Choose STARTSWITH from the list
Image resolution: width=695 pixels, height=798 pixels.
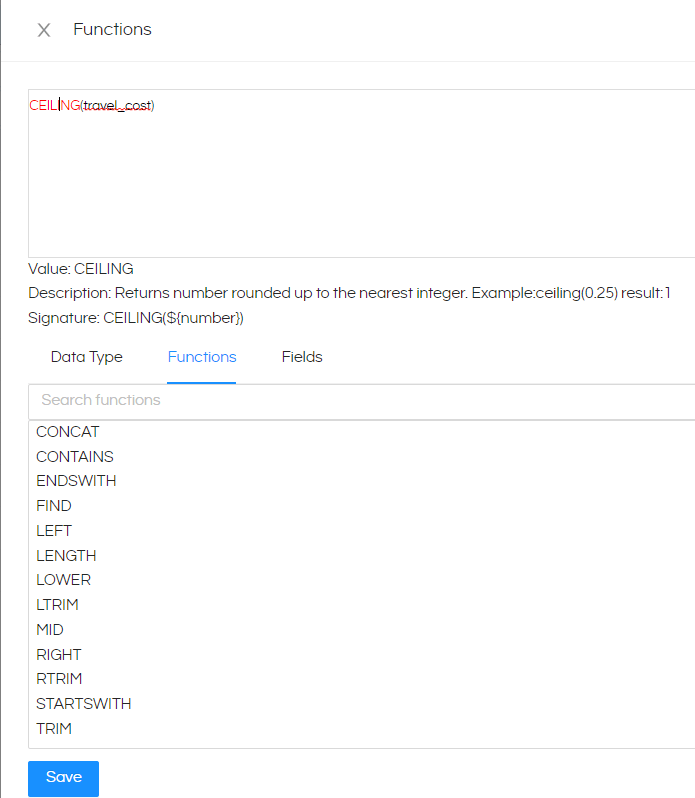(x=84, y=704)
